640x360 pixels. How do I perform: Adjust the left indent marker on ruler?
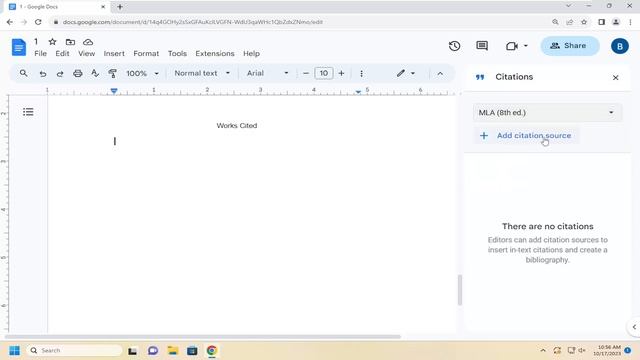(114, 91)
